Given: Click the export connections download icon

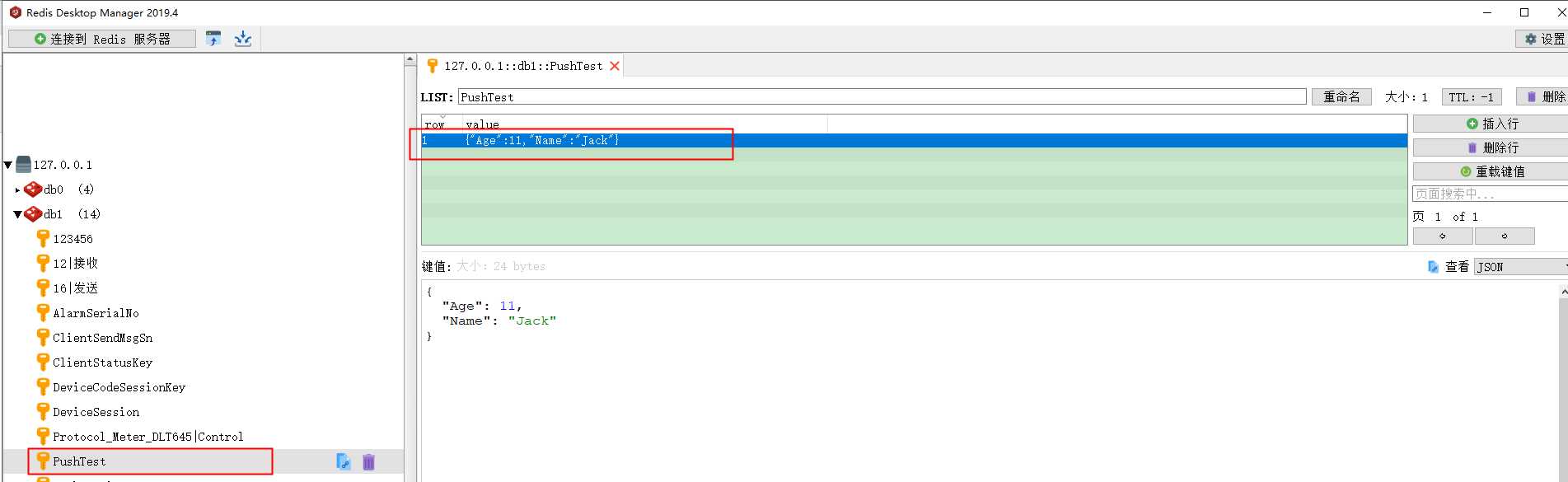Looking at the screenshot, I should point(243,39).
